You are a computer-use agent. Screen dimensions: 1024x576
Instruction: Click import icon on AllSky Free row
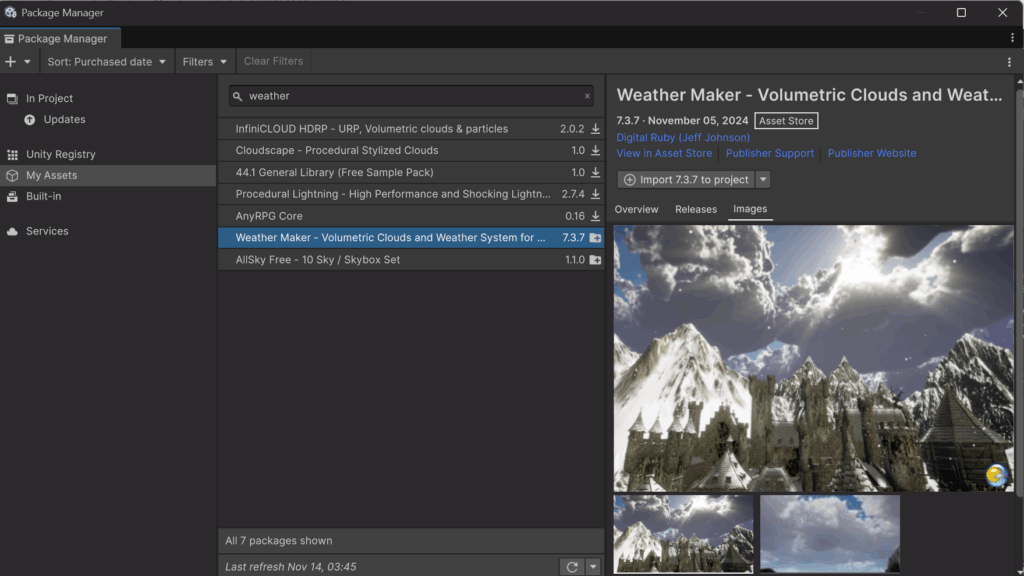coord(595,260)
